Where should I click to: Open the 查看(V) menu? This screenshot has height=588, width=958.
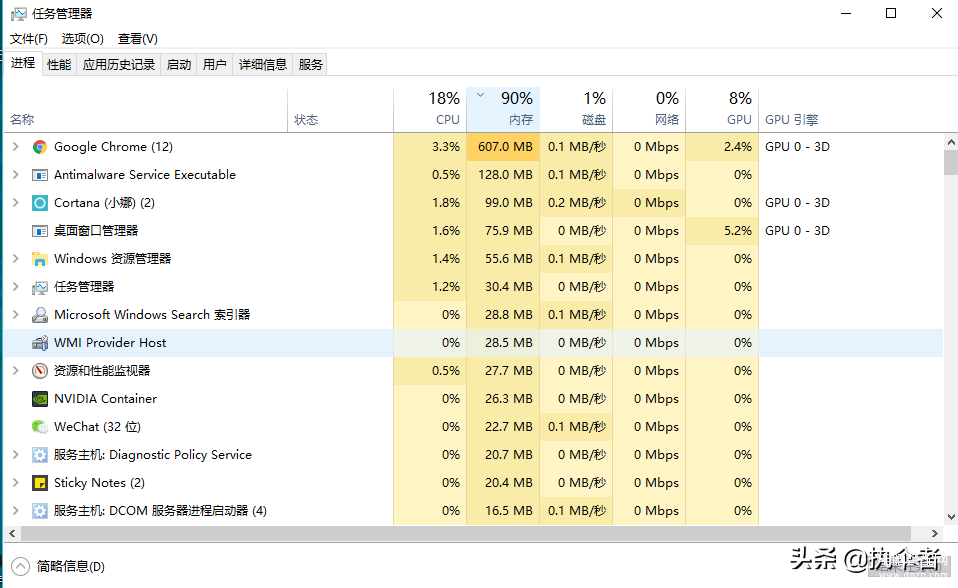coord(137,39)
